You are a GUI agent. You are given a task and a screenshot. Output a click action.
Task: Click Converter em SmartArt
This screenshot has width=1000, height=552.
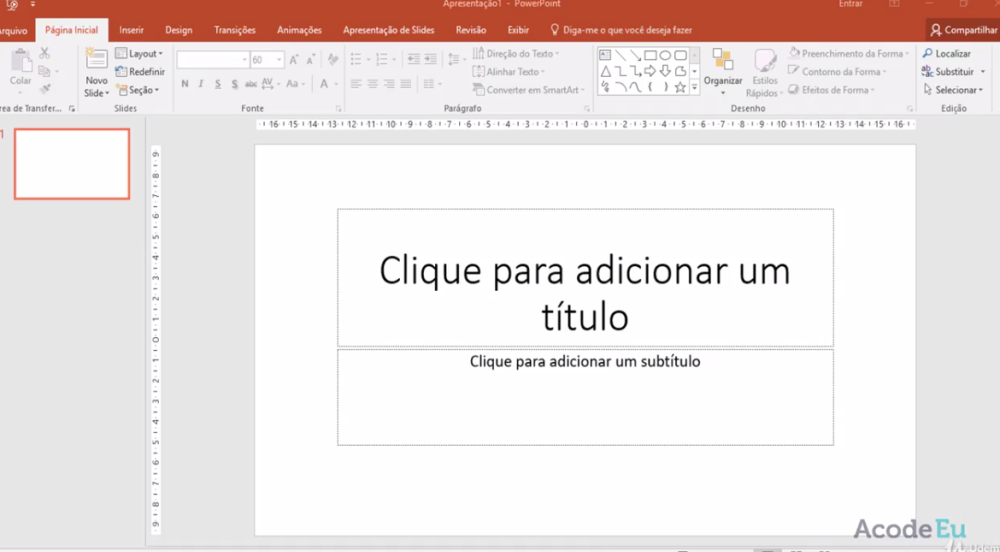click(x=529, y=90)
